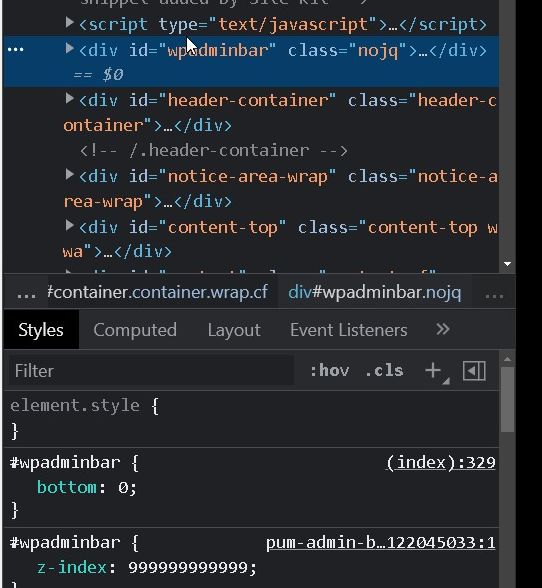Click the Filter styles input field
This screenshot has width=542, height=588.
[x=151, y=371]
